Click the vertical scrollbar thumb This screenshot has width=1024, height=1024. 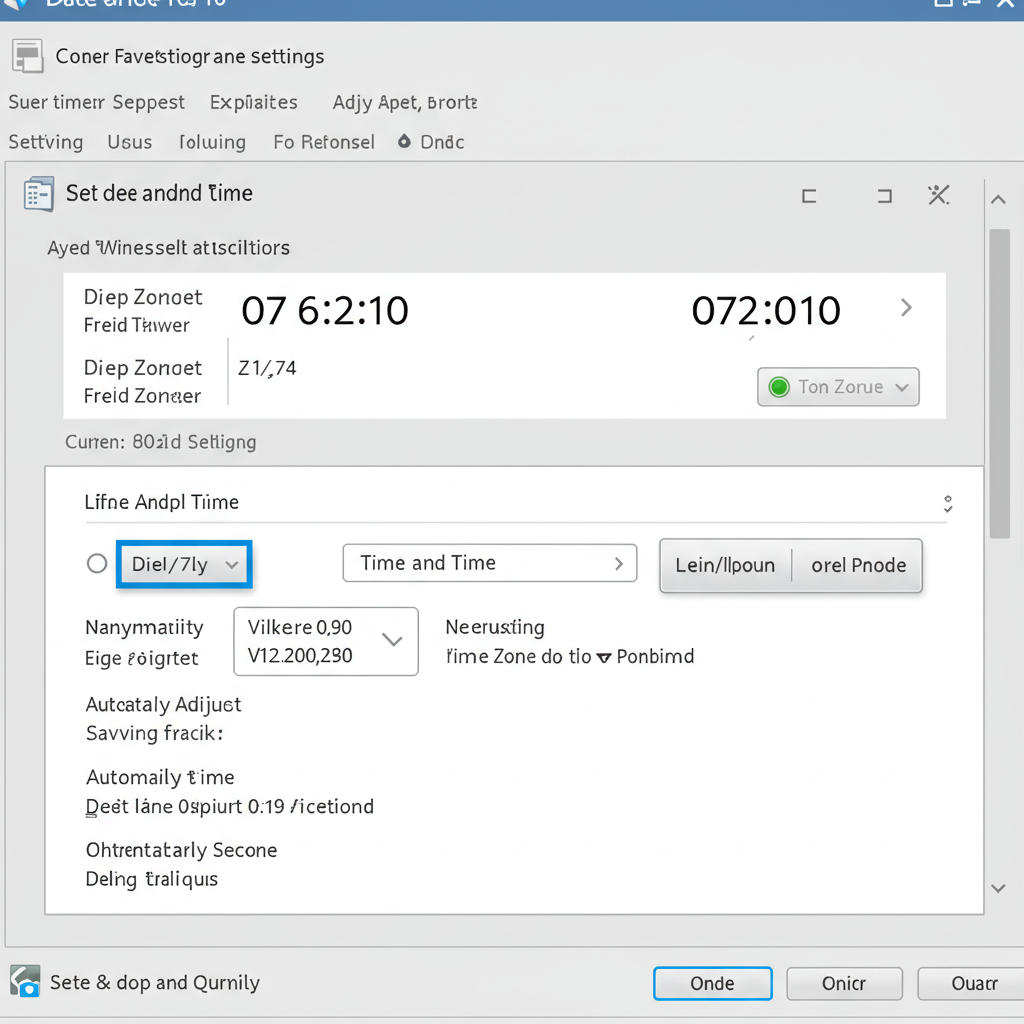tap(999, 383)
